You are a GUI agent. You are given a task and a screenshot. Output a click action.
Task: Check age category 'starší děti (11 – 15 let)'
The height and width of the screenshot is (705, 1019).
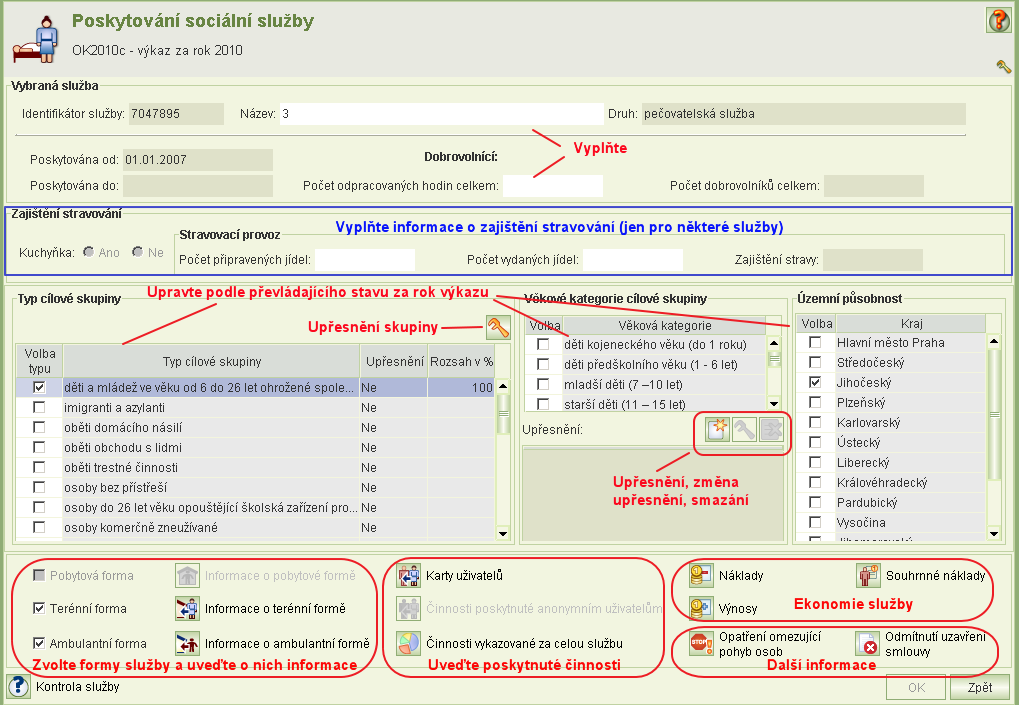click(x=543, y=404)
